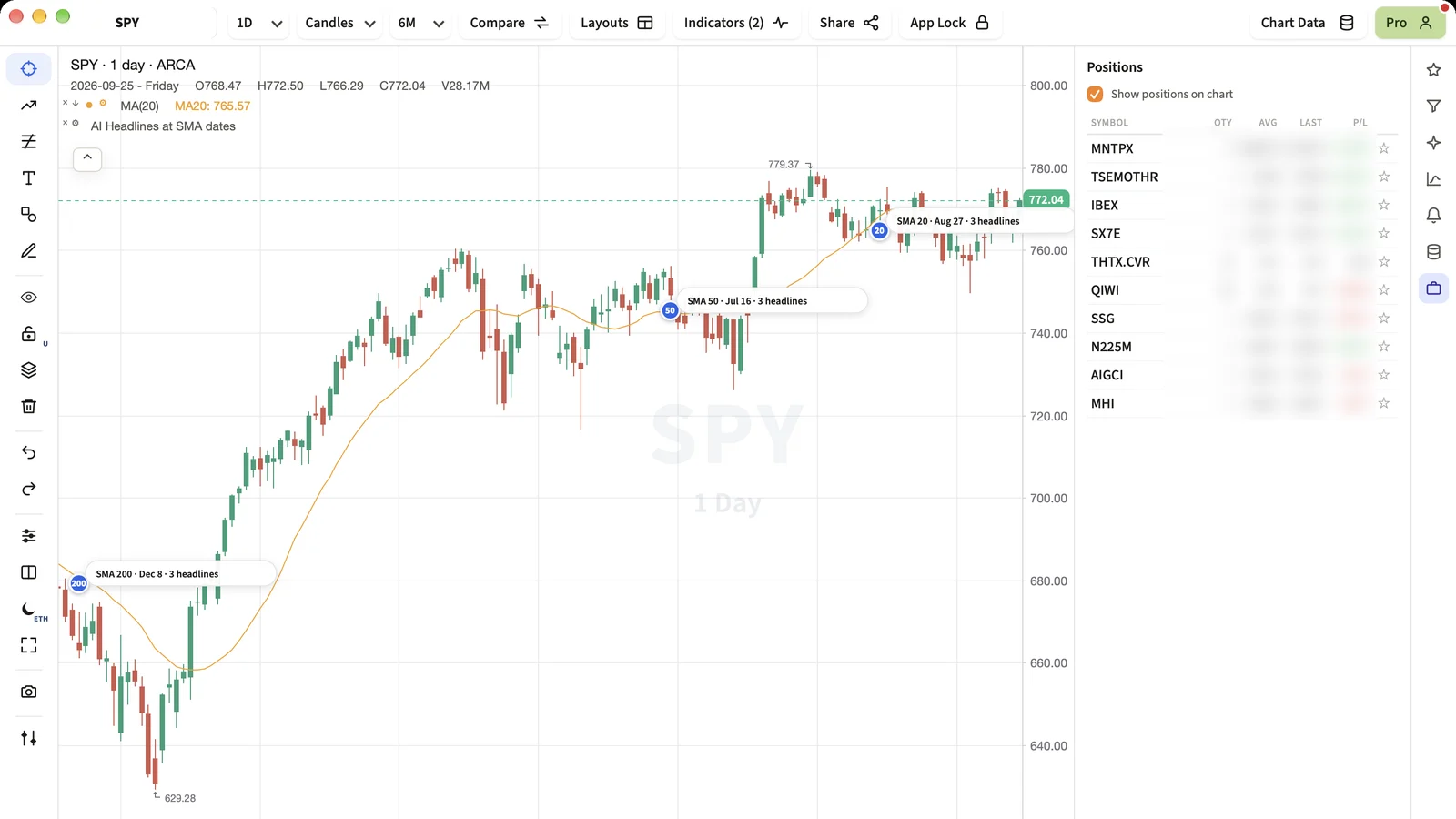Click the 772.04 current price label
The image size is (1456, 819).
coord(1046,199)
